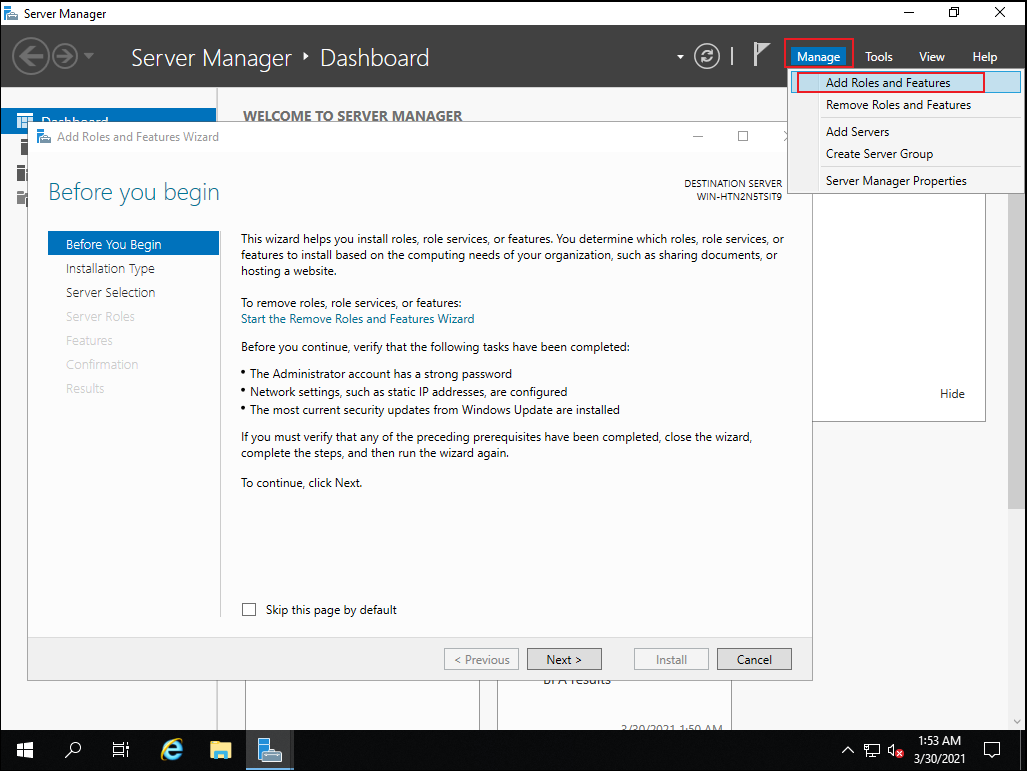Expand the dropdown arrow left of refresh
This screenshot has width=1027, height=771.
point(680,57)
